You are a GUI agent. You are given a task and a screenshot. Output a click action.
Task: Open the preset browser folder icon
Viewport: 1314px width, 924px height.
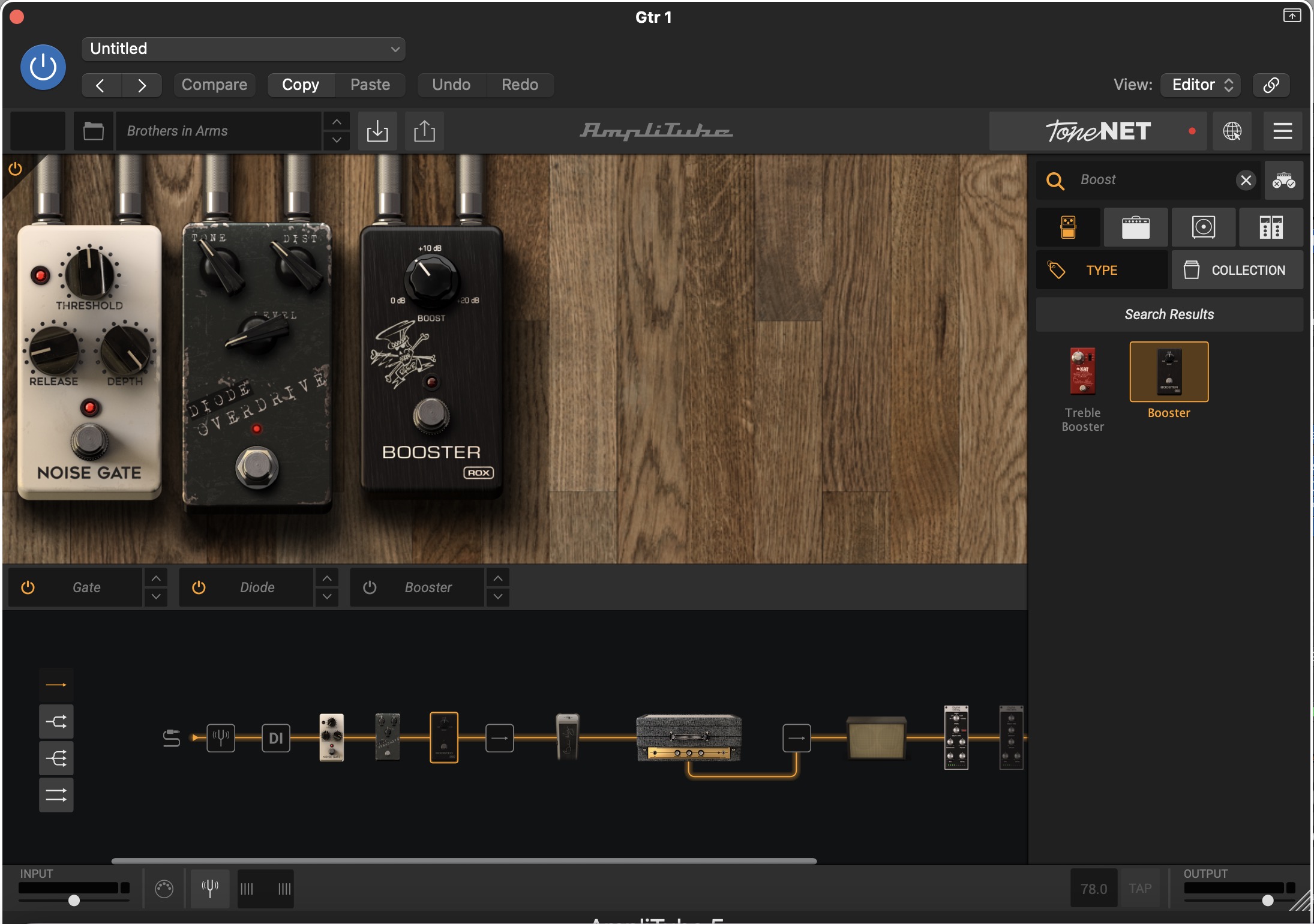[94, 131]
